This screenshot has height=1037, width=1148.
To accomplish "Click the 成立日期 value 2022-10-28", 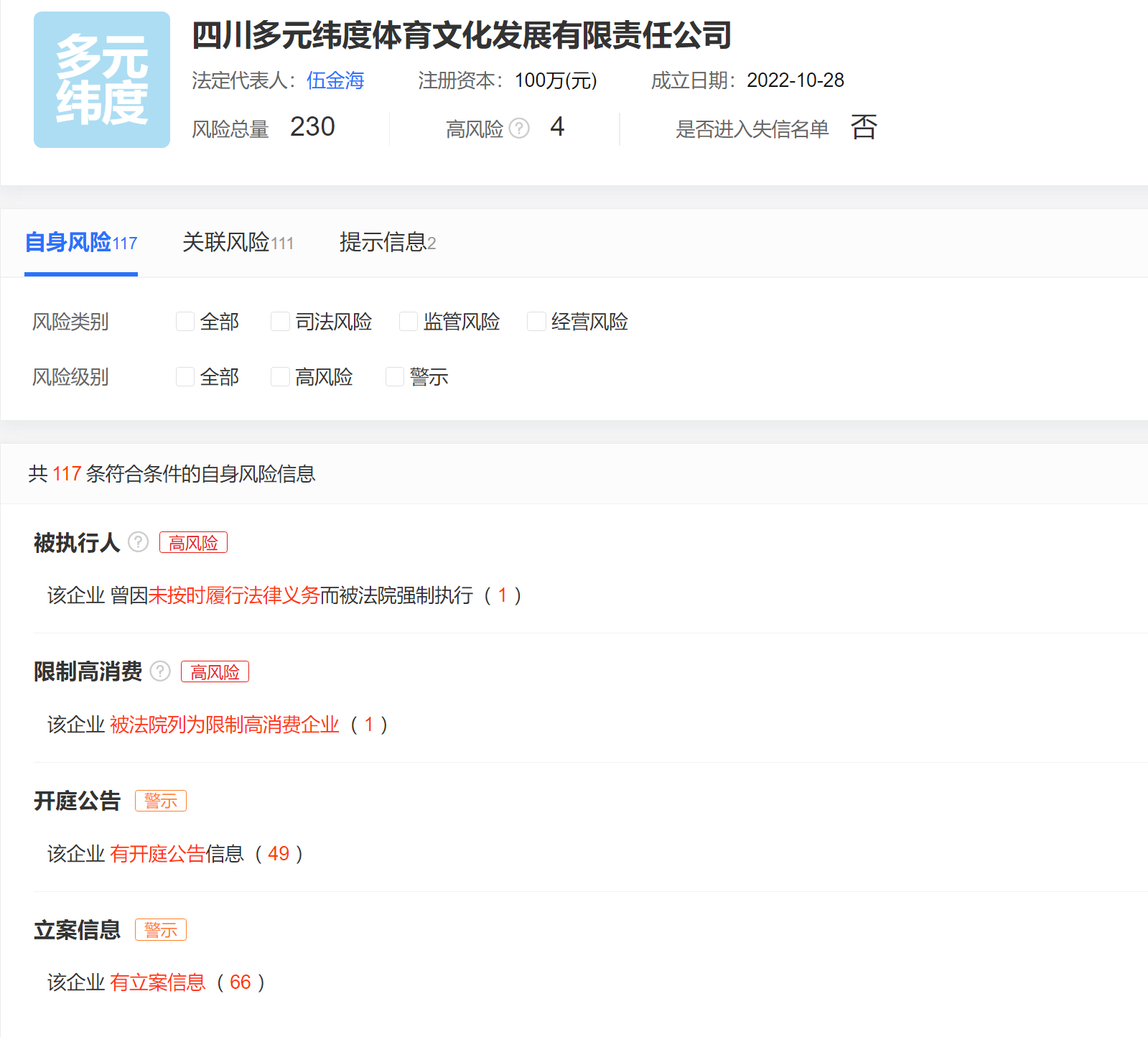I will [x=795, y=80].
